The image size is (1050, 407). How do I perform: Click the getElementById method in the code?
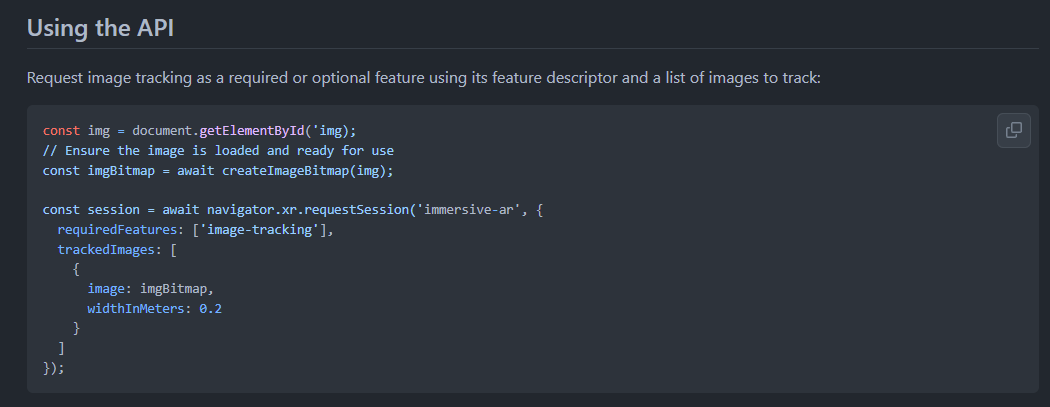tap(252, 131)
